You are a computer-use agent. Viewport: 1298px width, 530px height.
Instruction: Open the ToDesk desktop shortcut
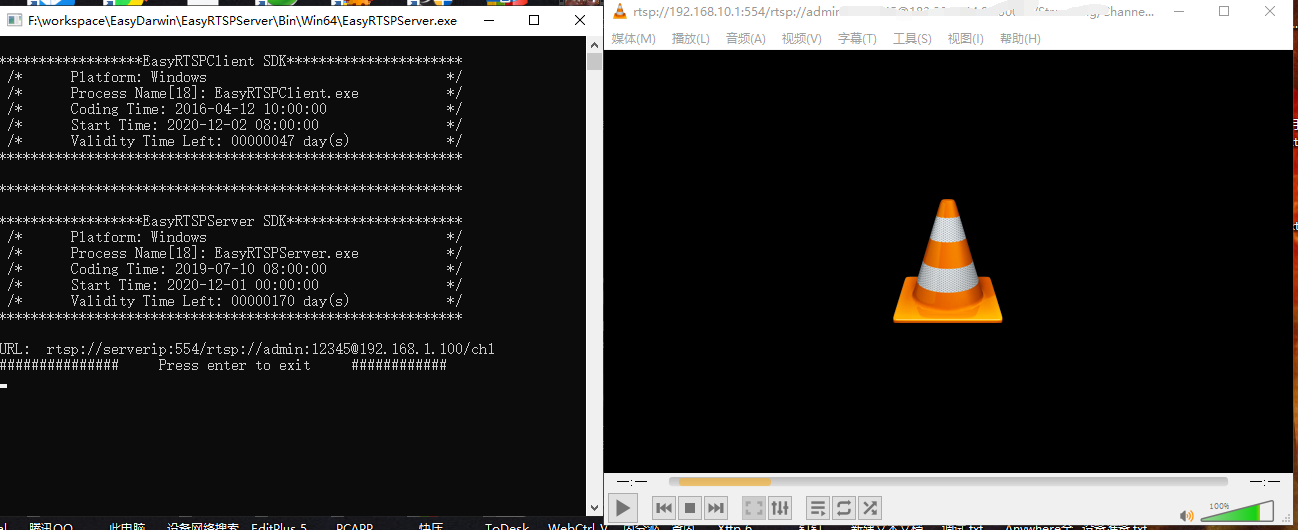click(507, 526)
